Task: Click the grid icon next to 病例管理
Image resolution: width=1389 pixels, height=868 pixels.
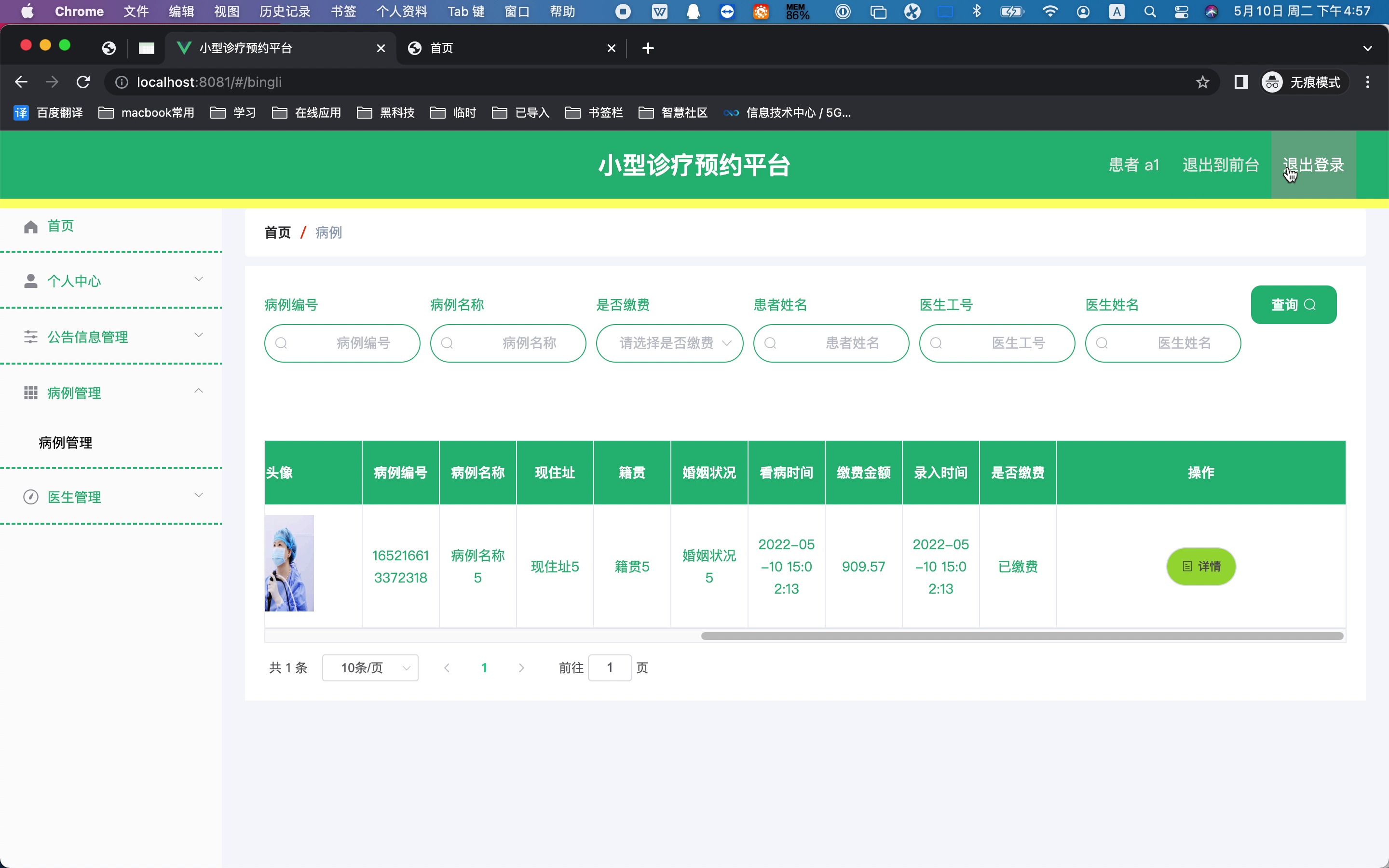Action: point(30,393)
